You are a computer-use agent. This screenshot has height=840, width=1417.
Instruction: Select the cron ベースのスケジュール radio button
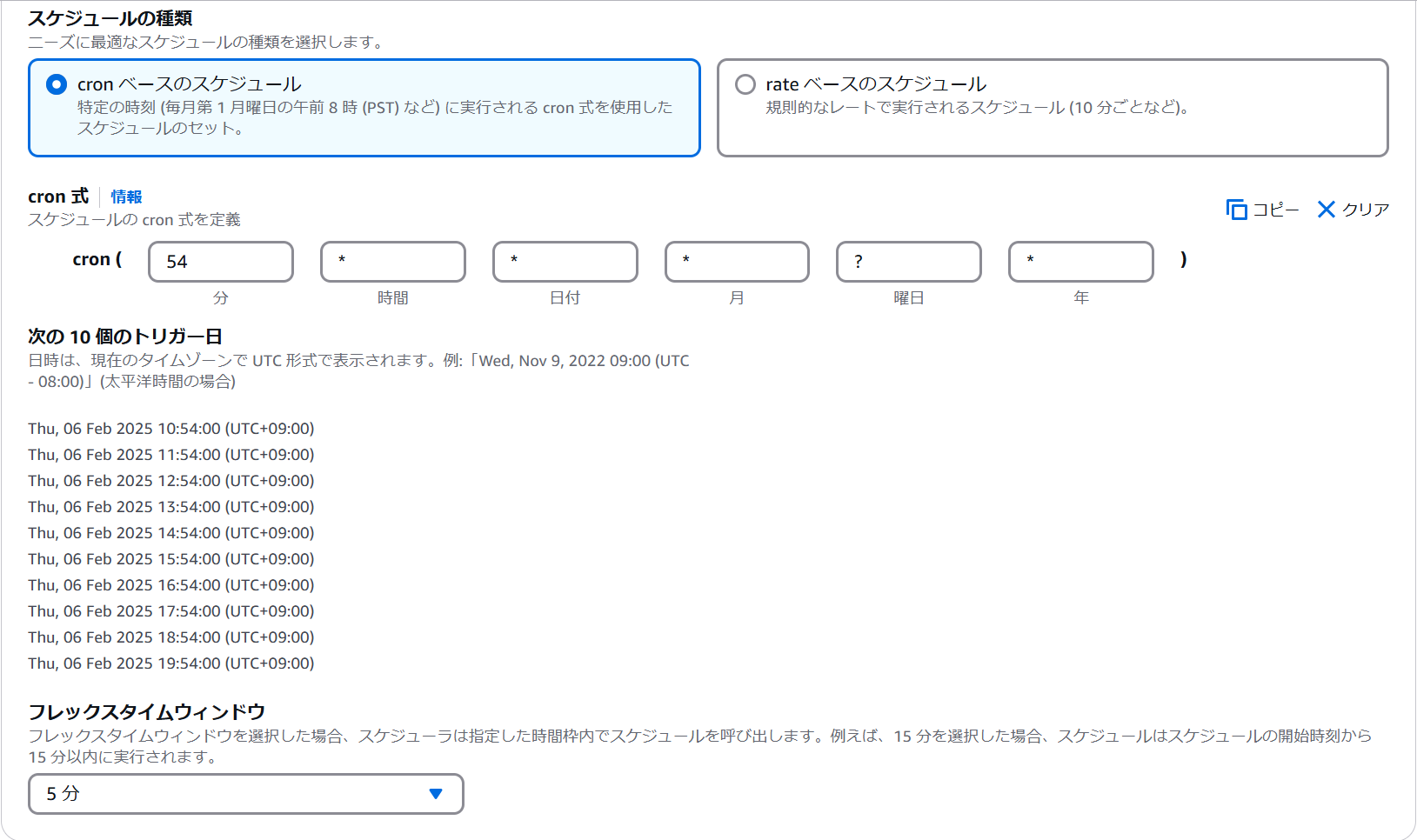point(56,84)
